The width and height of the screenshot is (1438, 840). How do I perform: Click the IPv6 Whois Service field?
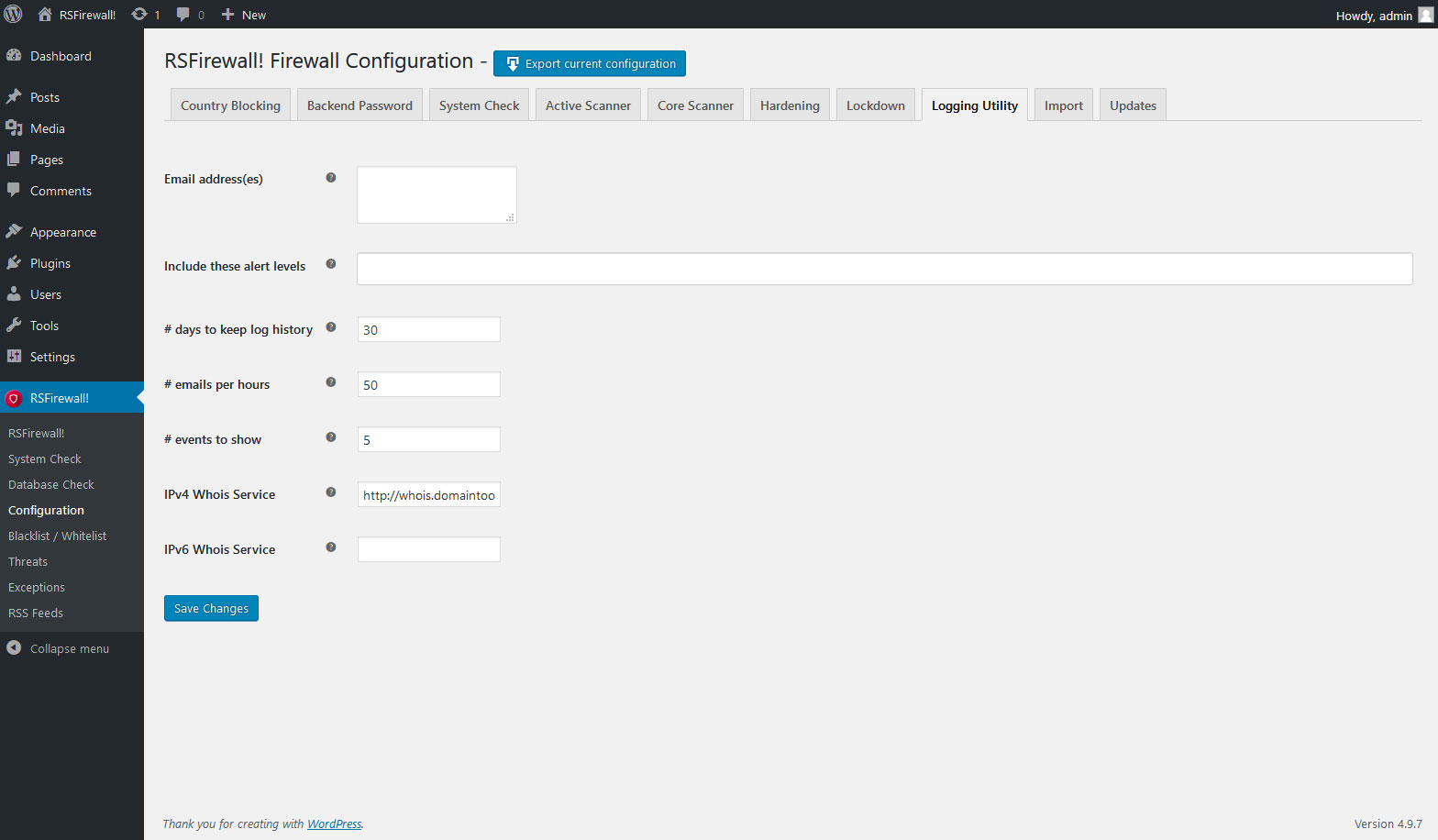coord(428,549)
